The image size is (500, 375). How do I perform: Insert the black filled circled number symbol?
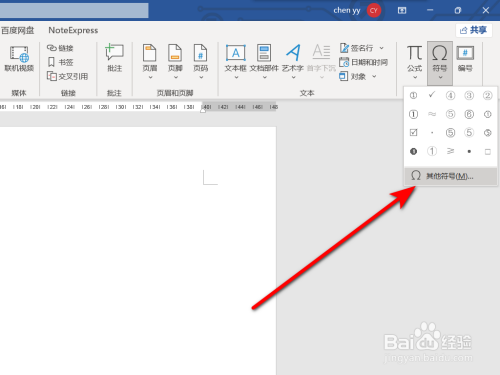pos(413,151)
